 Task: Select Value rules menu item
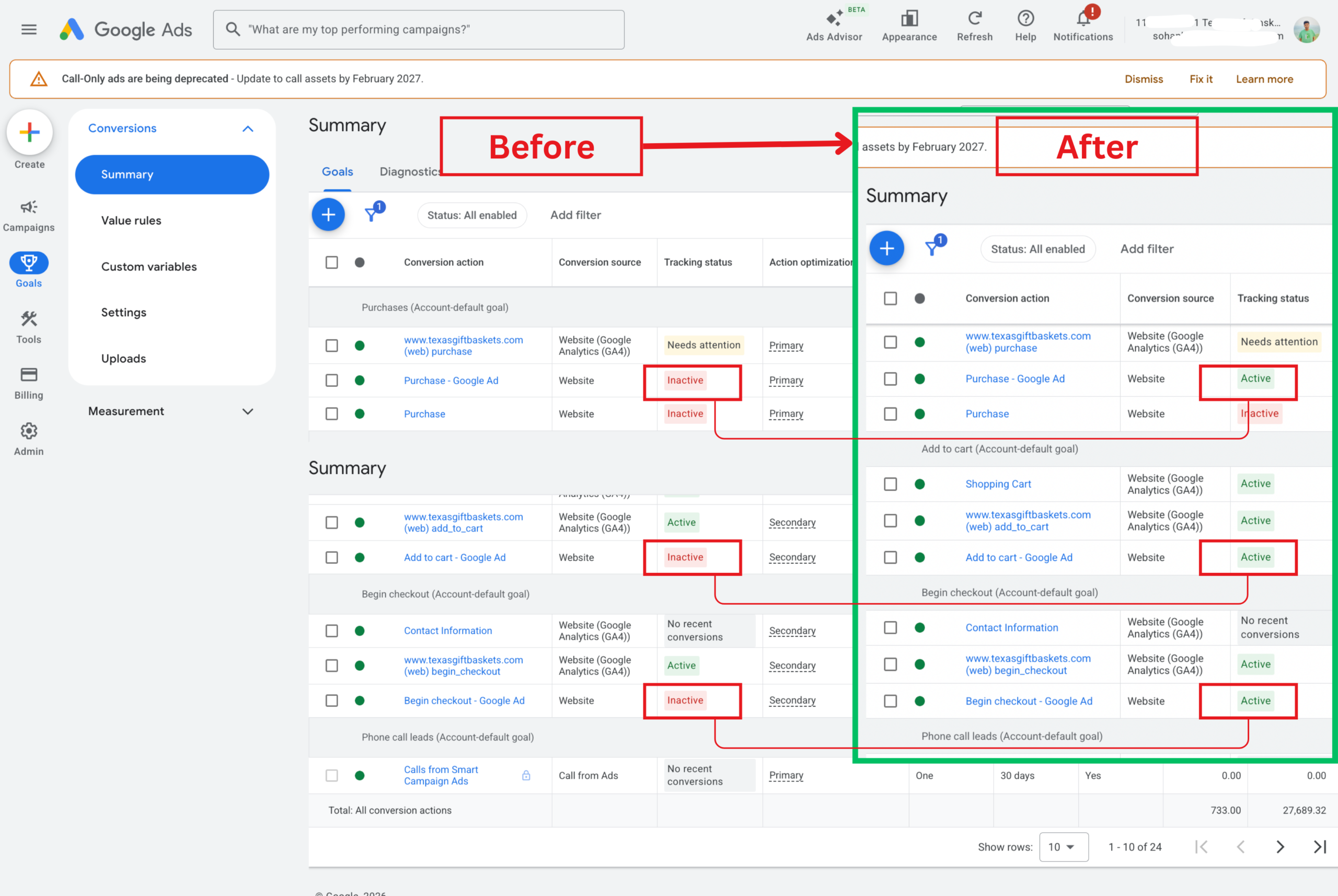click(x=131, y=221)
